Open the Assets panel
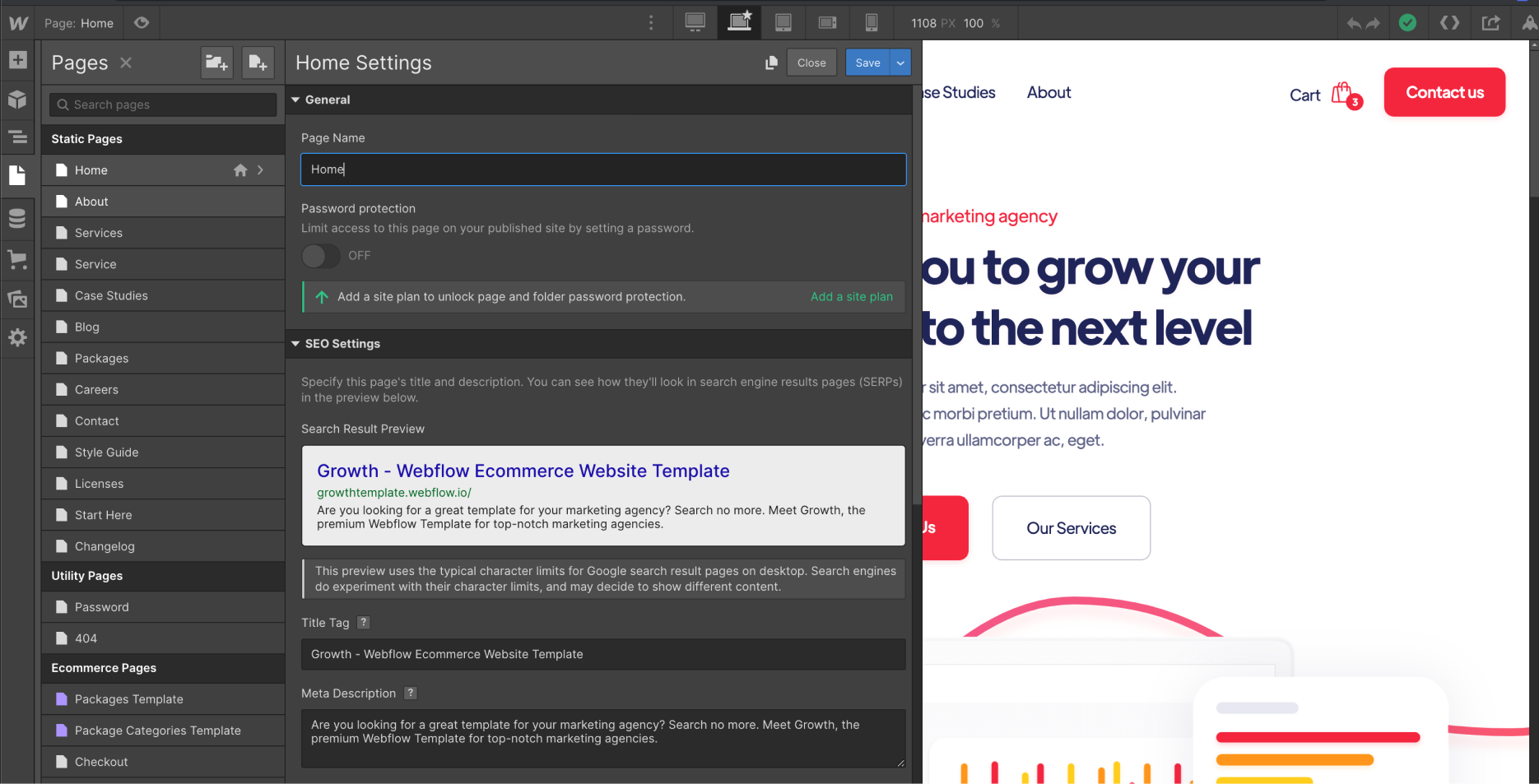This screenshot has width=1539, height=784. [x=17, y=299]
